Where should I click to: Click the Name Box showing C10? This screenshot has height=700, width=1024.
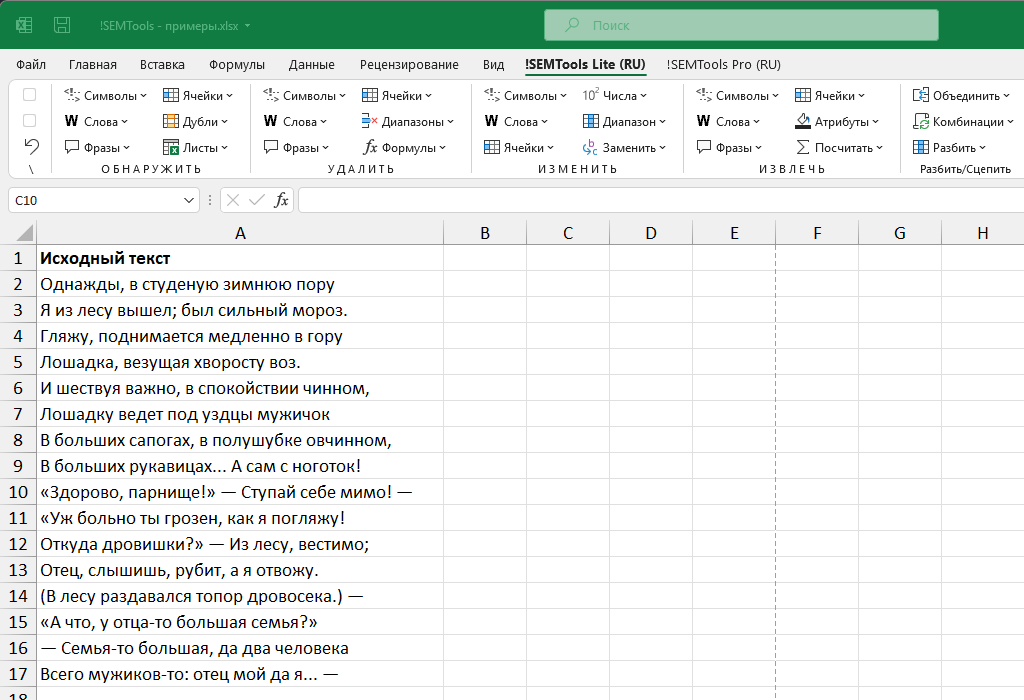95,200
